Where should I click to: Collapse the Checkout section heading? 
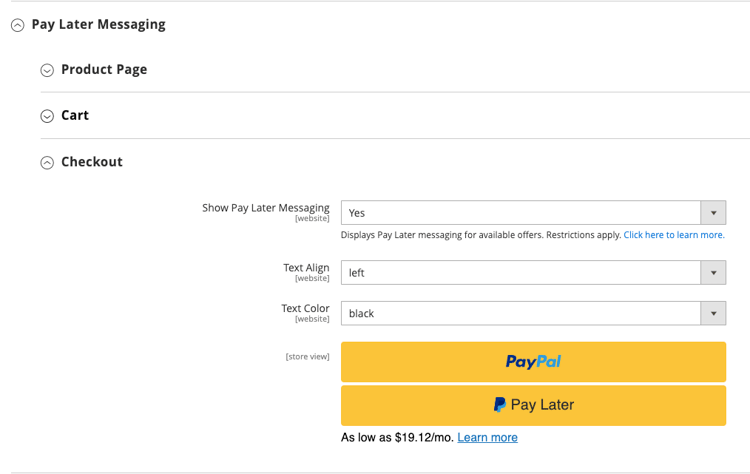coord(92,162)
